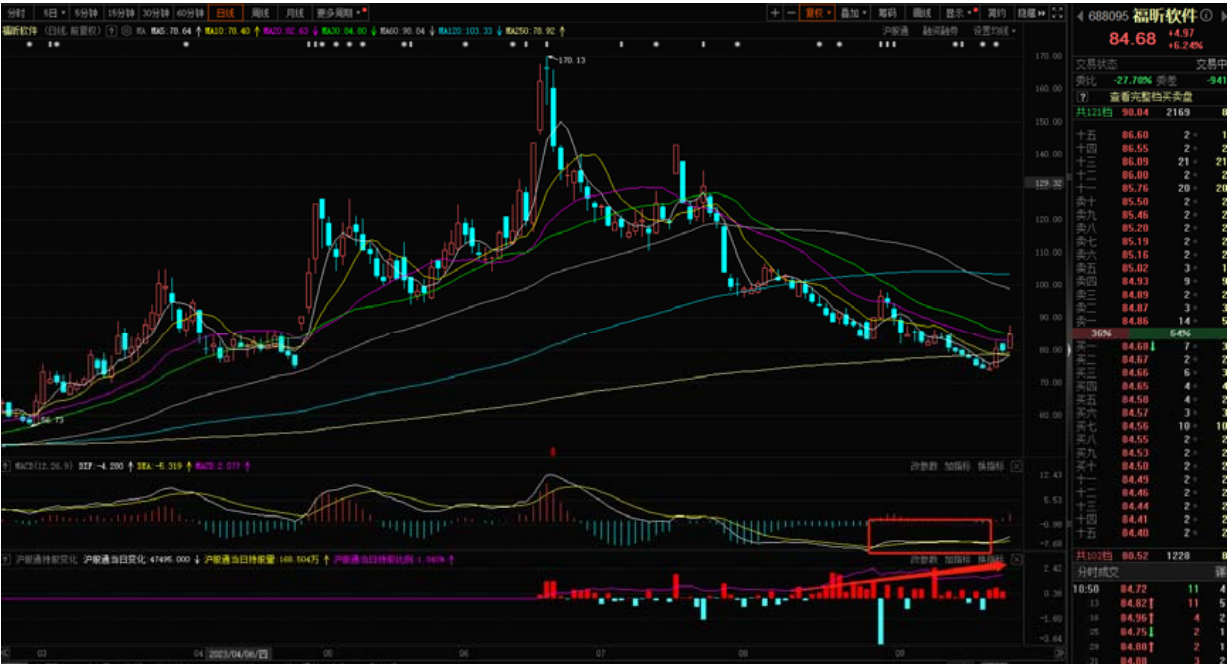Open the 复权 adjustment dropdown
Image resolution: width=1230 pixels, height=667 pixels.
(819, 13)
